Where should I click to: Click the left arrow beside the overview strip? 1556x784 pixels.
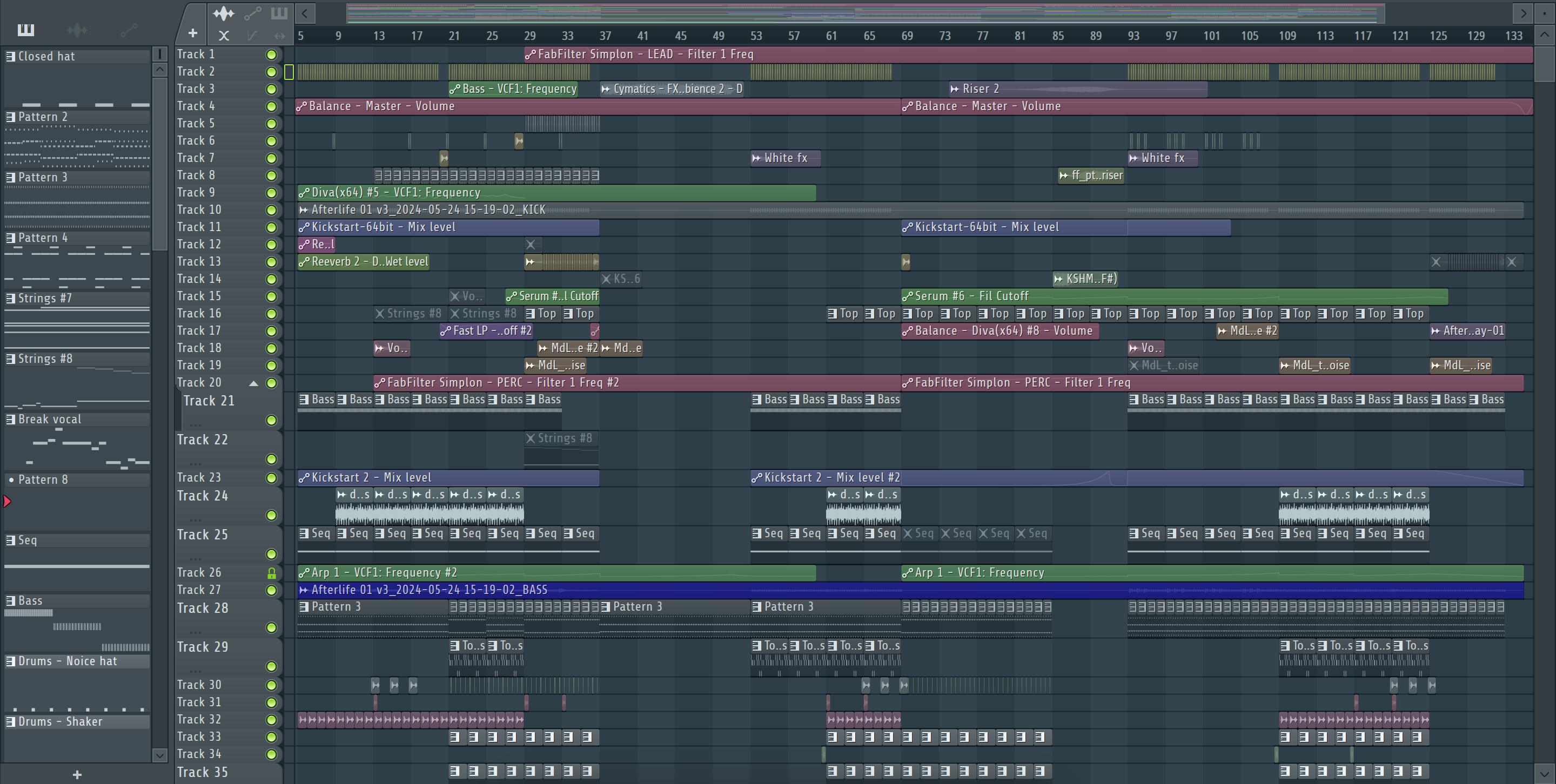pos(305,12)
